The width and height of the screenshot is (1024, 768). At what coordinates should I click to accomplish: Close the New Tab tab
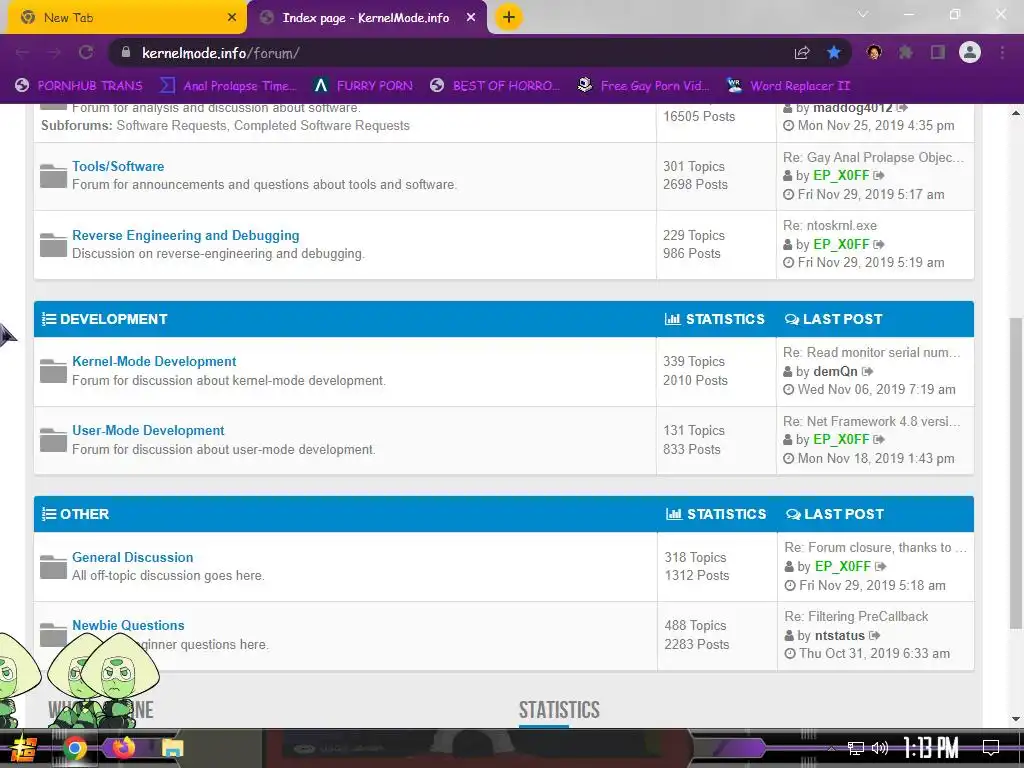click(232, 18)
